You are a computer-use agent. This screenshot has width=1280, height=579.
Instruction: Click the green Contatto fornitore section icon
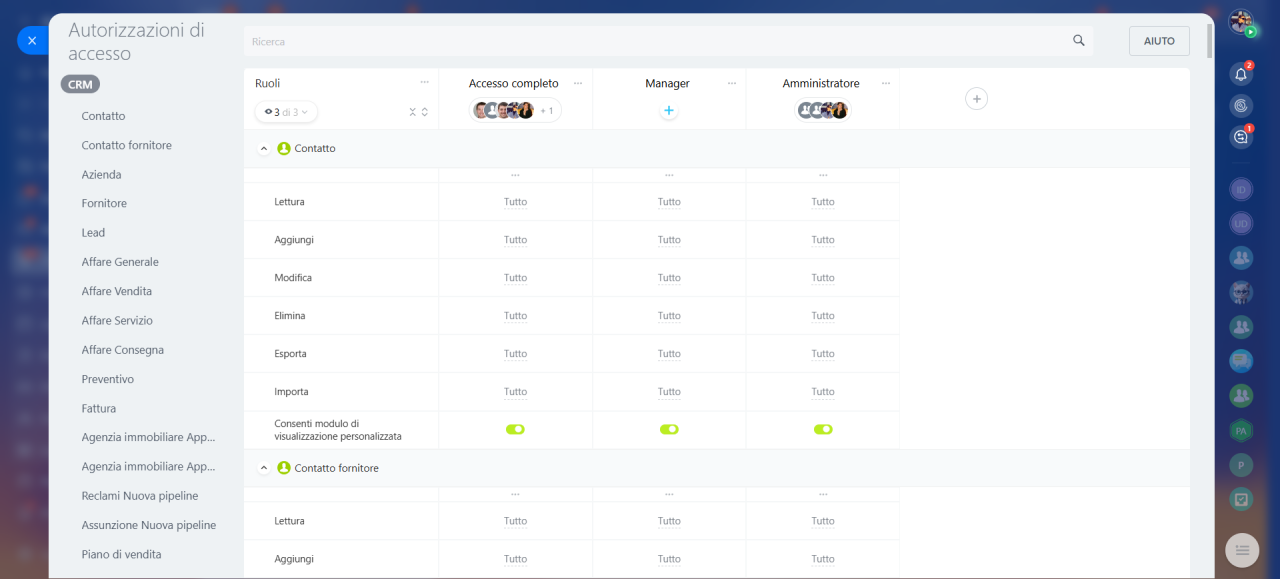coord(284,468)
